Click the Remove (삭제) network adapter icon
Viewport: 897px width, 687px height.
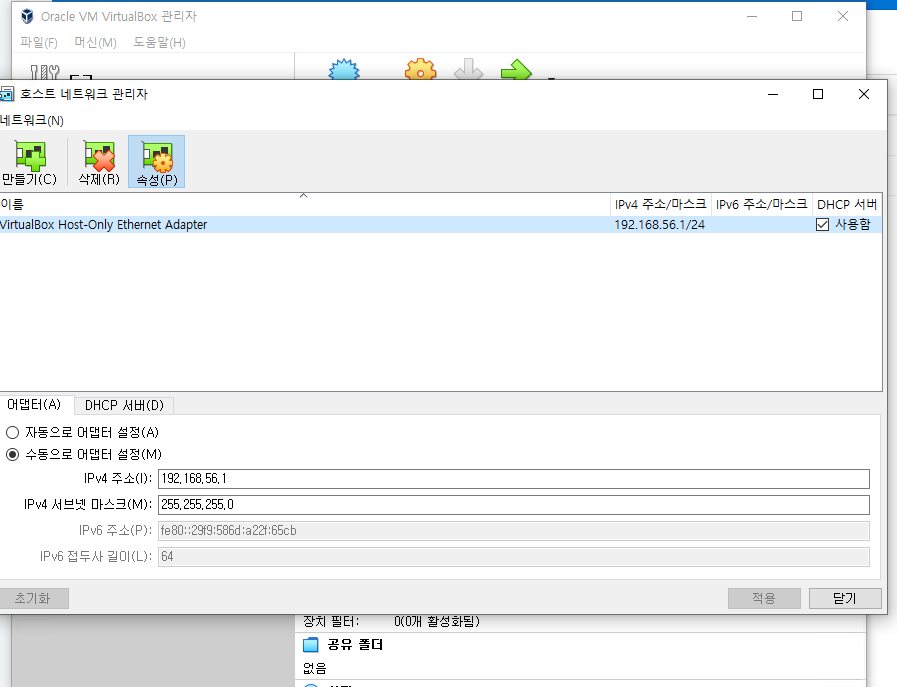click(100, 156)
